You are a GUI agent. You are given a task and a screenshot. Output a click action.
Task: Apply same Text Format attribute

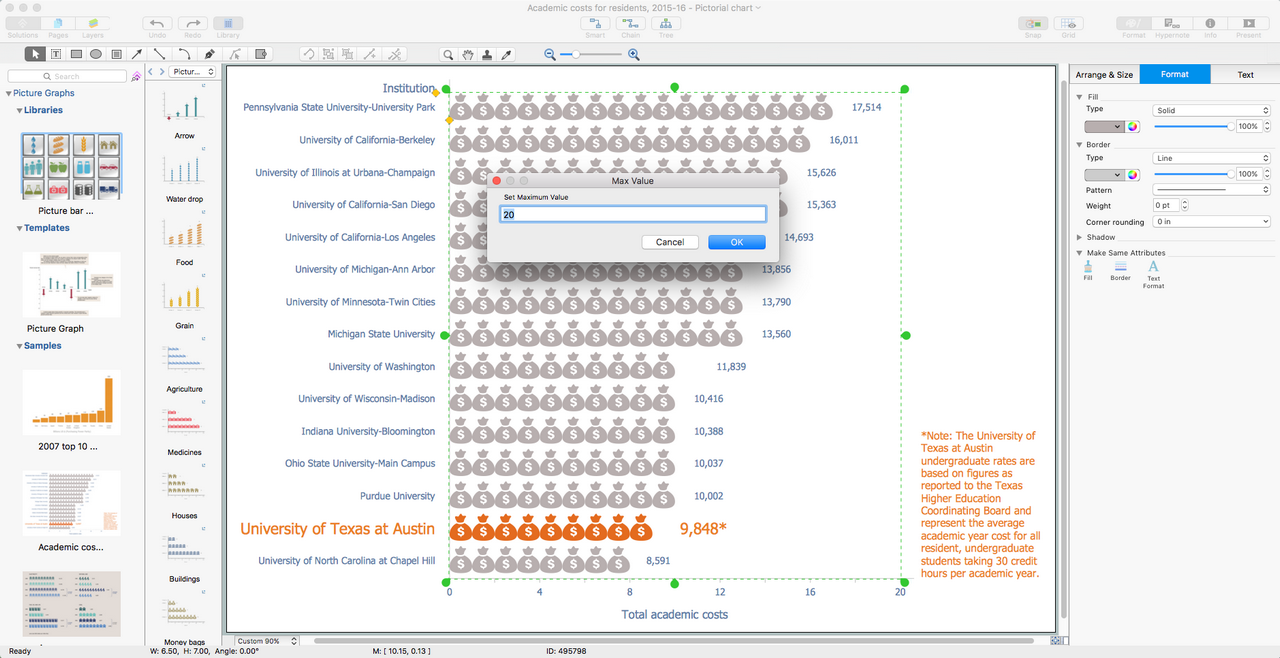pos(1153,271)
